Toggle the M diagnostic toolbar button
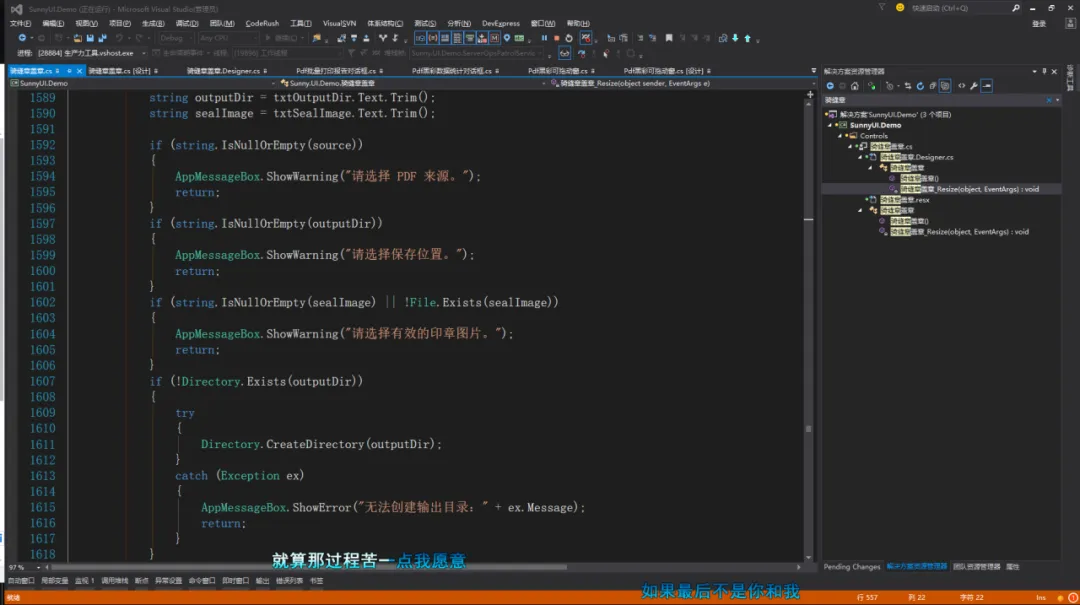Screen dimensions: 1080x605 tap(495, 38)
